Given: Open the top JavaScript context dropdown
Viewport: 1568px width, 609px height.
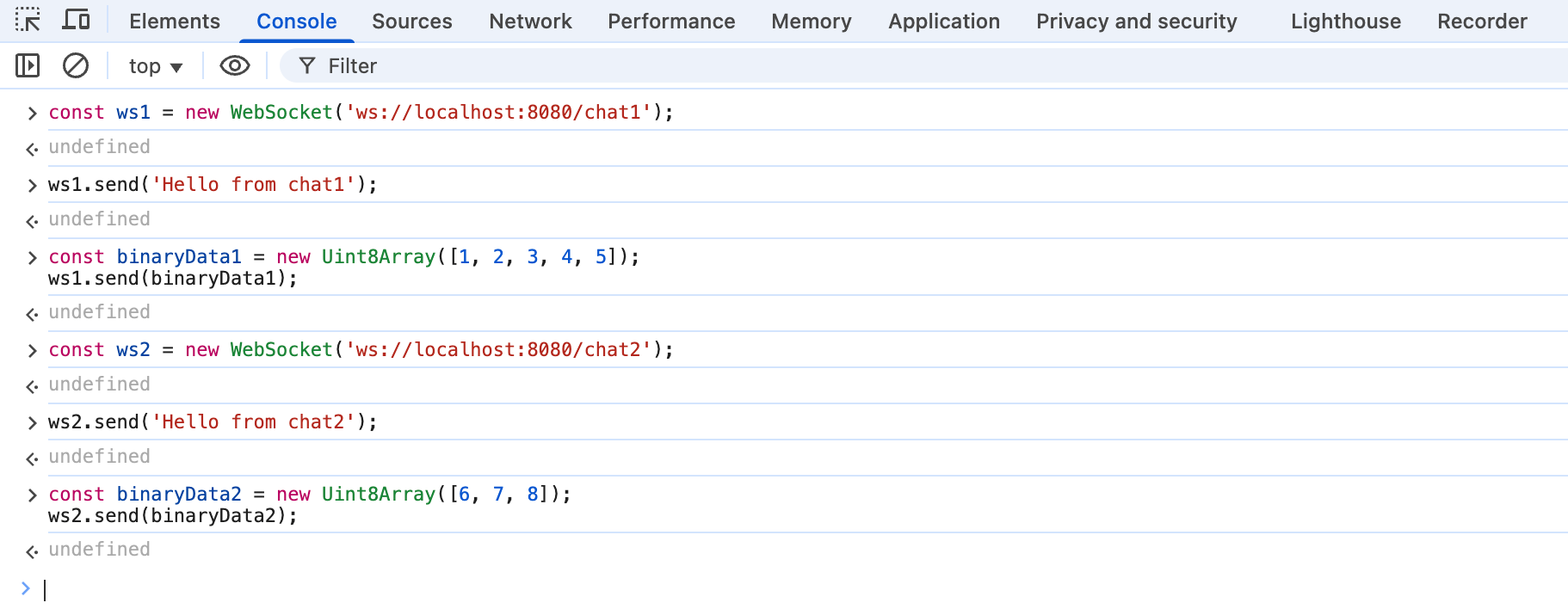Looking at the screenshot, I should (x=155, y=66).
